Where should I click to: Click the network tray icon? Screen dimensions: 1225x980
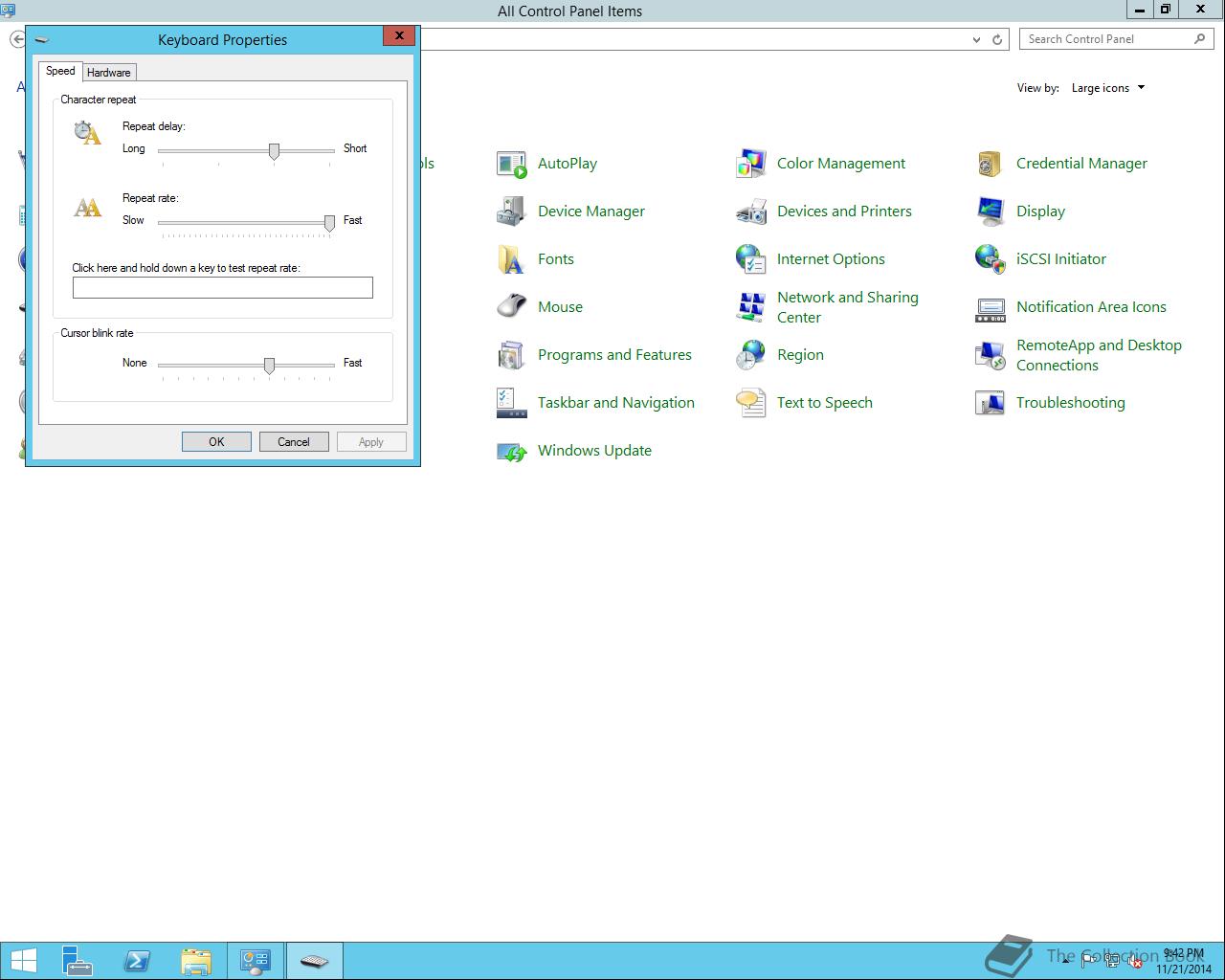(x=1111, y=960)
